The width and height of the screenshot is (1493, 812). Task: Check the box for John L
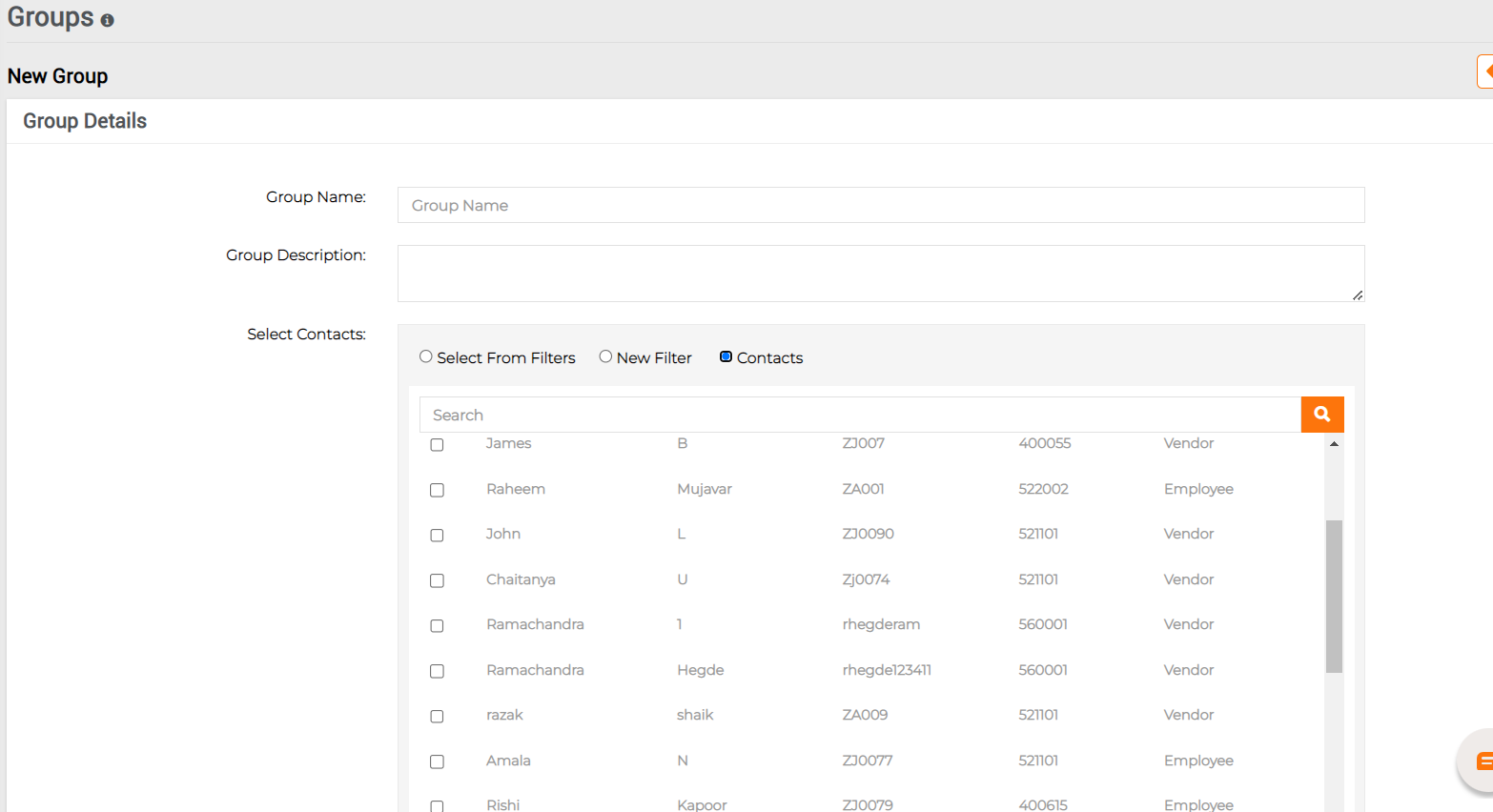437,536
